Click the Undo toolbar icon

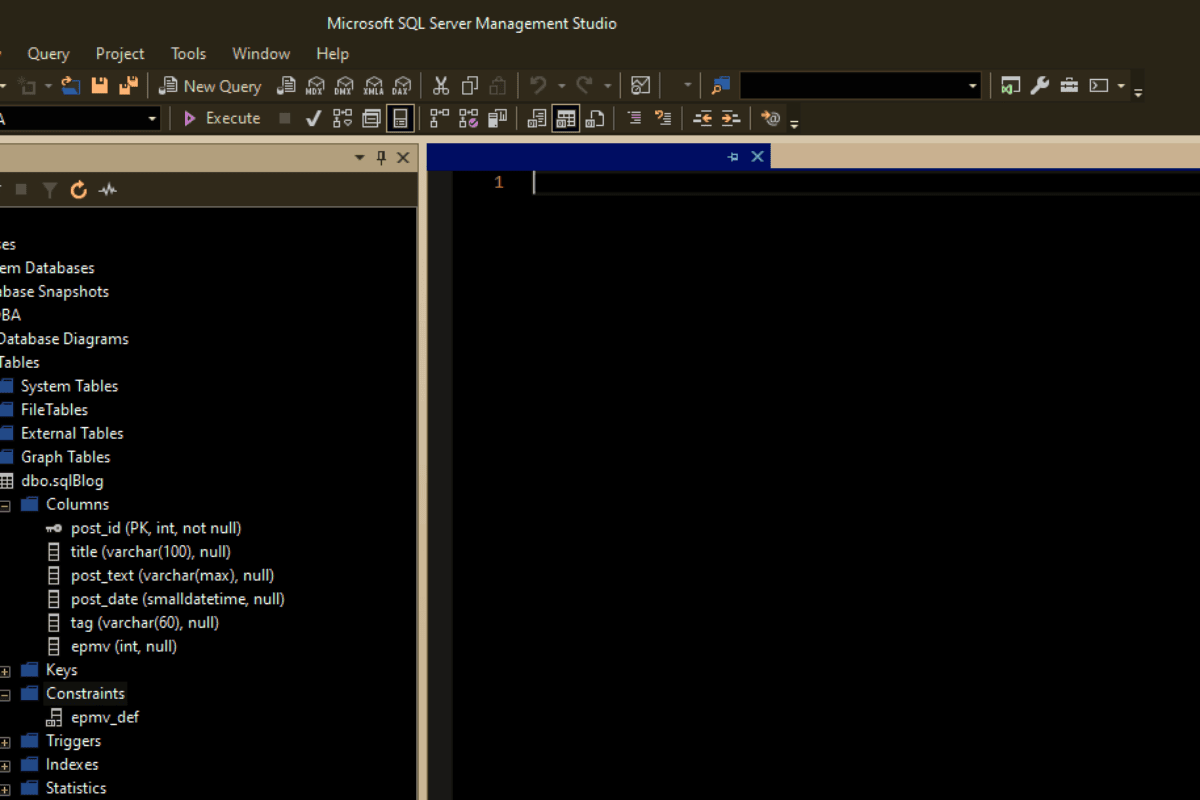click(538, 85)
